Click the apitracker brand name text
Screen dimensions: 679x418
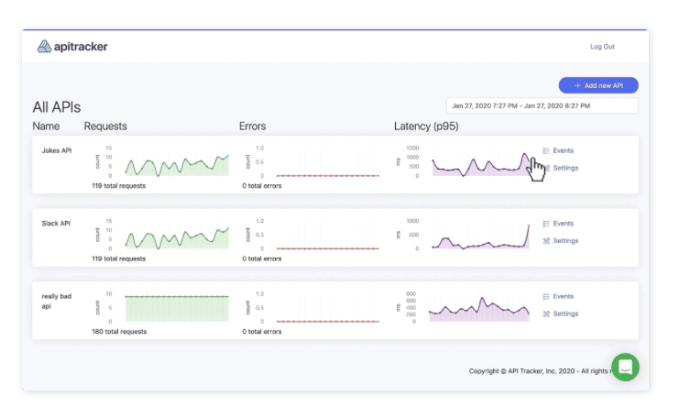81,47
